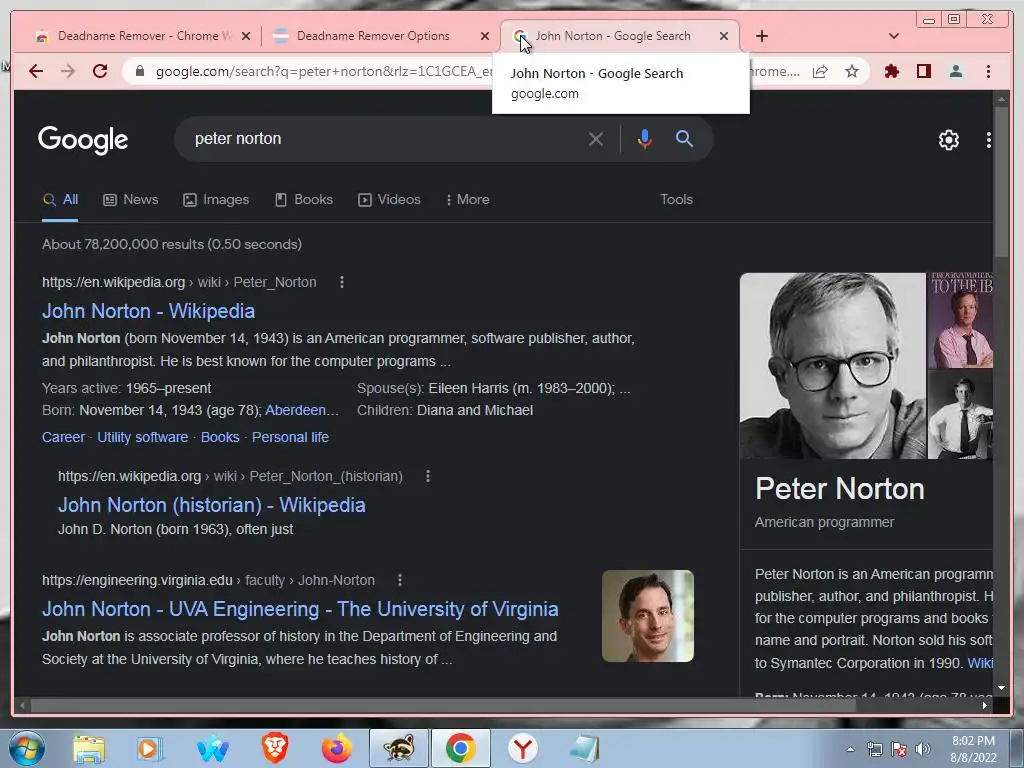This screenshot has width=1024, height=768.
Task: Open options for the Peter_Norton Wikipedia result
Action: click(342, 282)
